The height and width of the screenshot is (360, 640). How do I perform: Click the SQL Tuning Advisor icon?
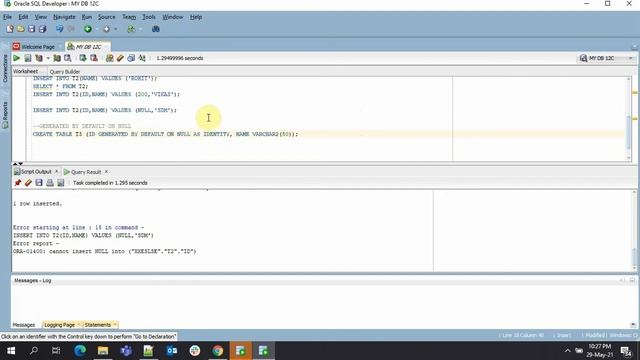point(68,58)
